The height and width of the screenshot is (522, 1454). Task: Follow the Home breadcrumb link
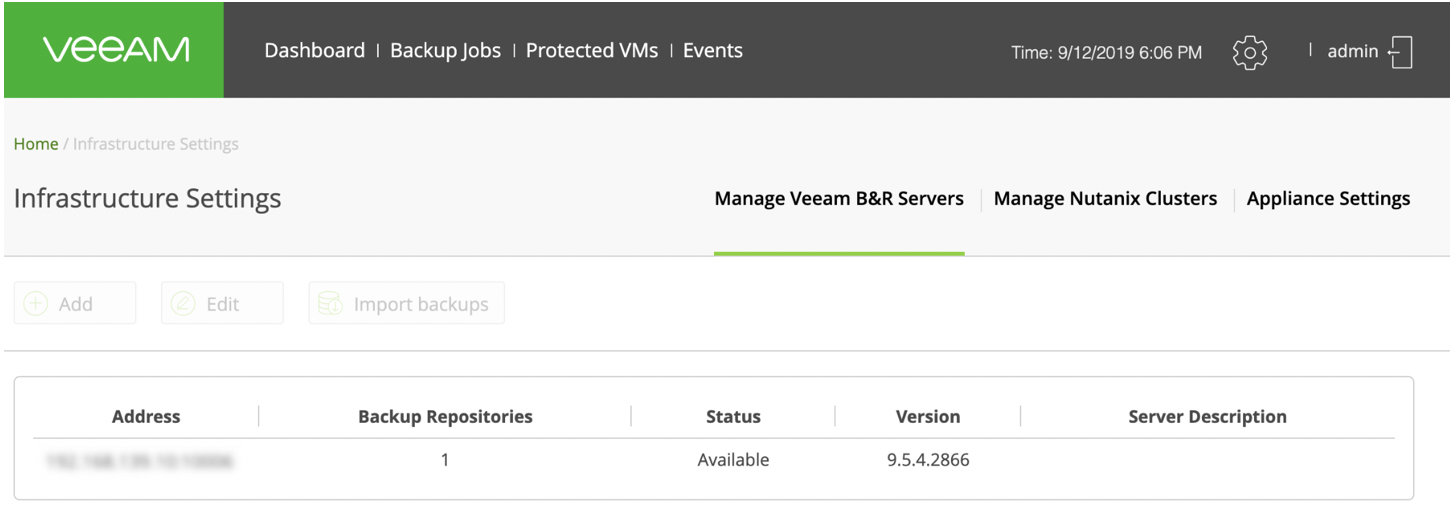[36, 144]
